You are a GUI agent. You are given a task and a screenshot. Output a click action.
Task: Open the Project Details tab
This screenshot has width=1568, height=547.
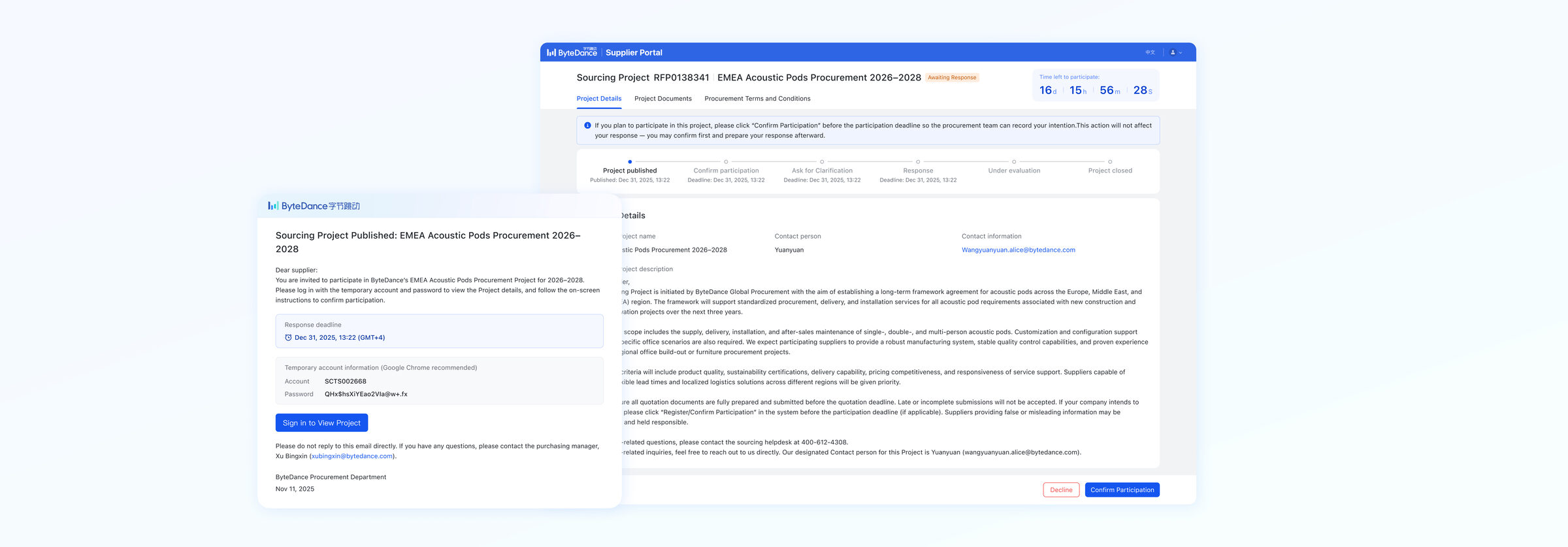click(599, 99)
